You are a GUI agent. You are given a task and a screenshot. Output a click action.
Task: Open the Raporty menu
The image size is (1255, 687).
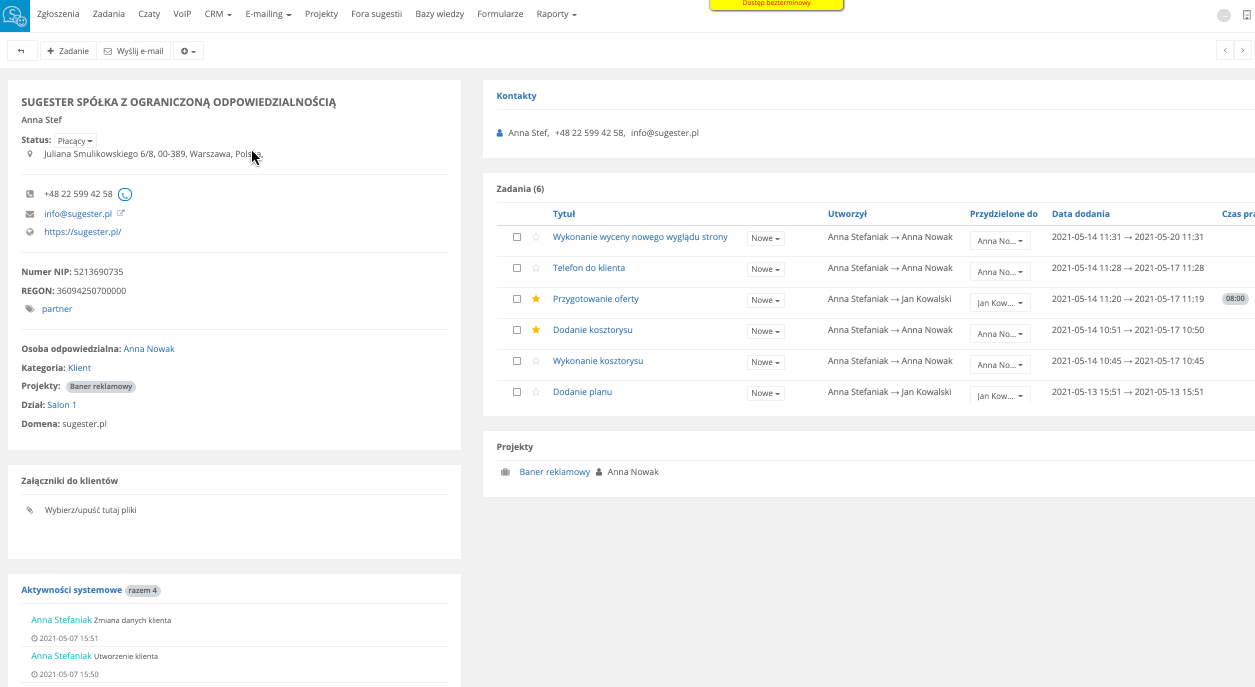pos(556,14)
